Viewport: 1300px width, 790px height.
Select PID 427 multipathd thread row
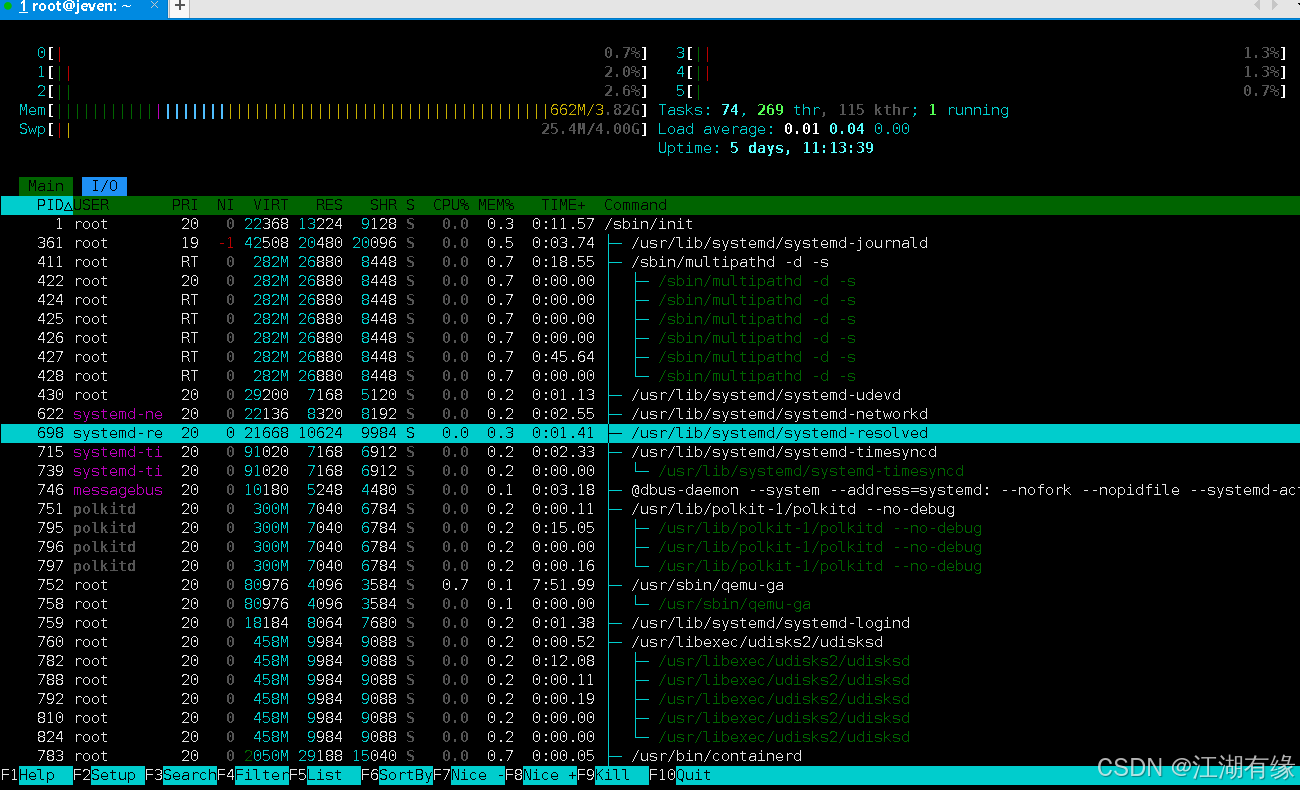[x=650, y=357]
